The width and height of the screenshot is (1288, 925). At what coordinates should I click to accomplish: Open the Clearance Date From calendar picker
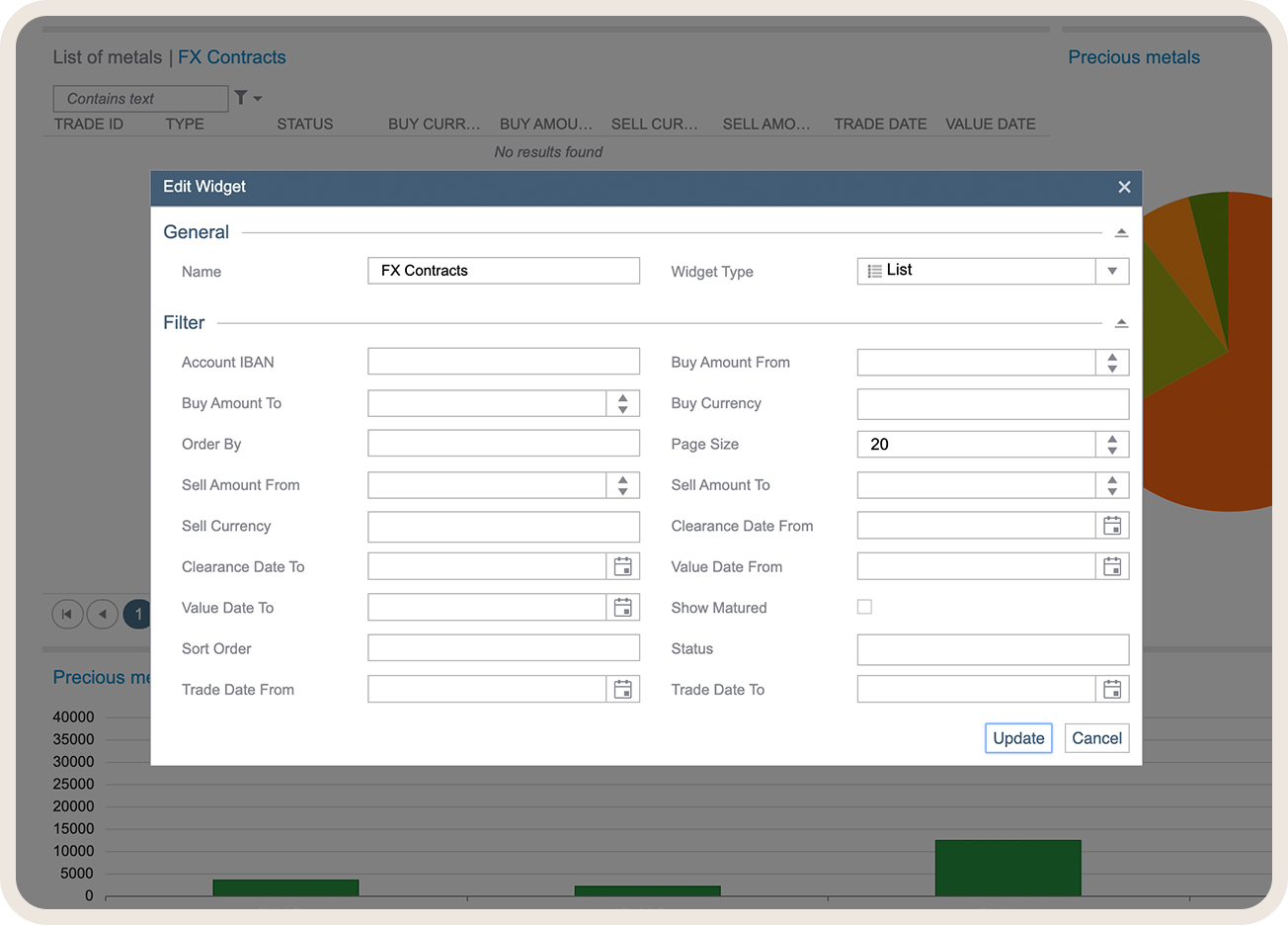(x=1112, y=526)
